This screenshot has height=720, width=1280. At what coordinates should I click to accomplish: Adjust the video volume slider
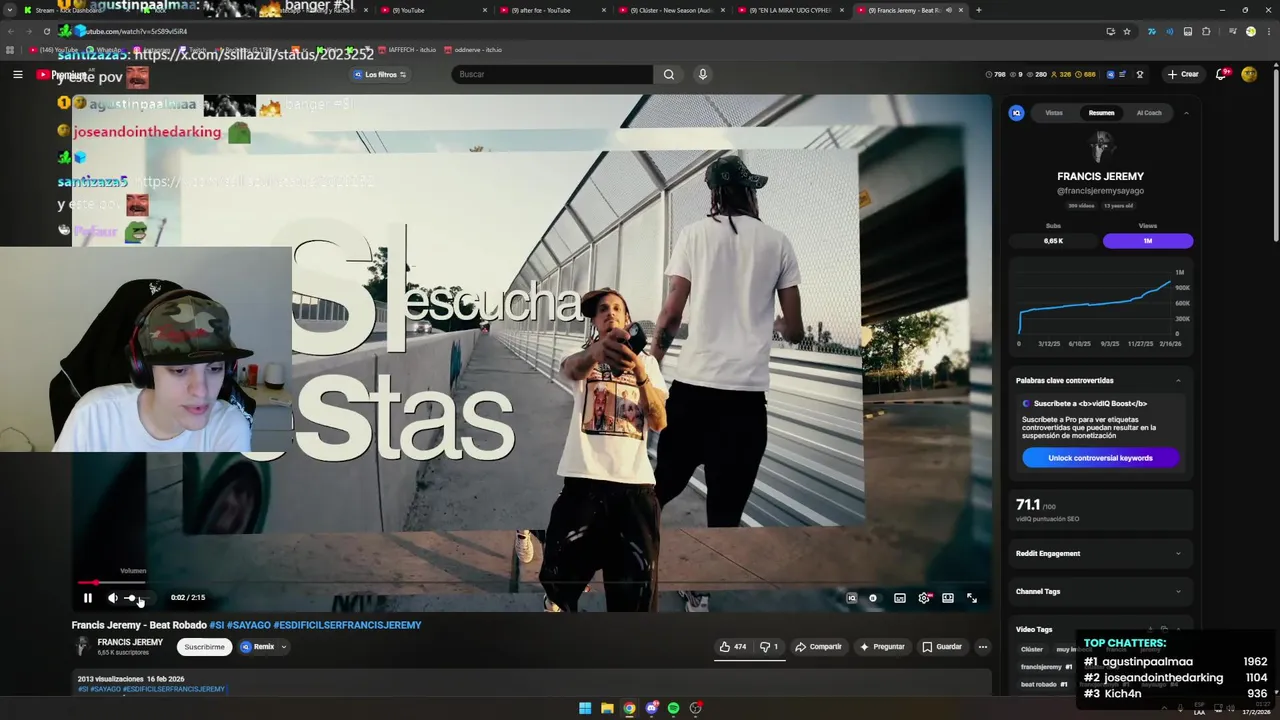tap(137, 598)
